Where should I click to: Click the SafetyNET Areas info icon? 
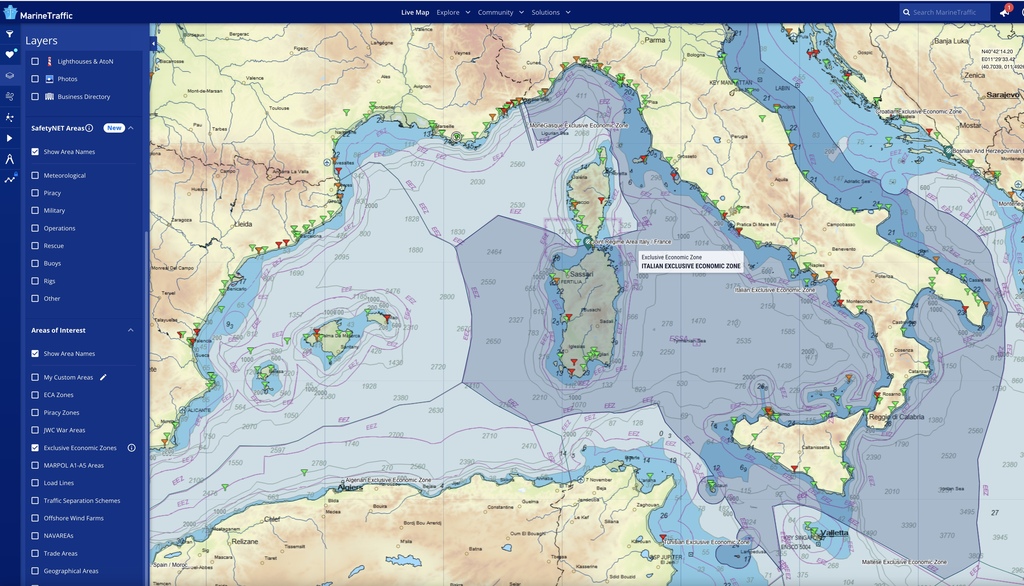pyautogui.click(x=89, y=128)
